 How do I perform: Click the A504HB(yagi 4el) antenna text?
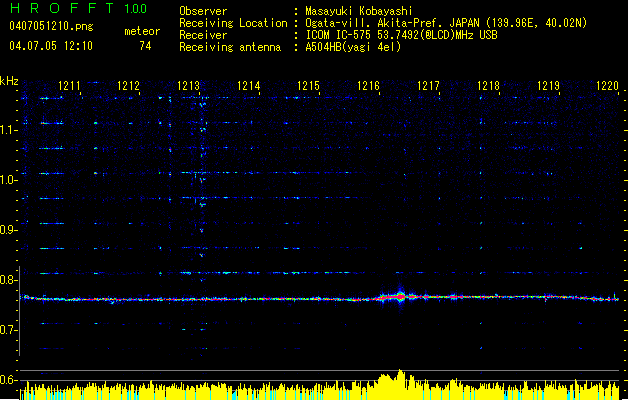353,47
